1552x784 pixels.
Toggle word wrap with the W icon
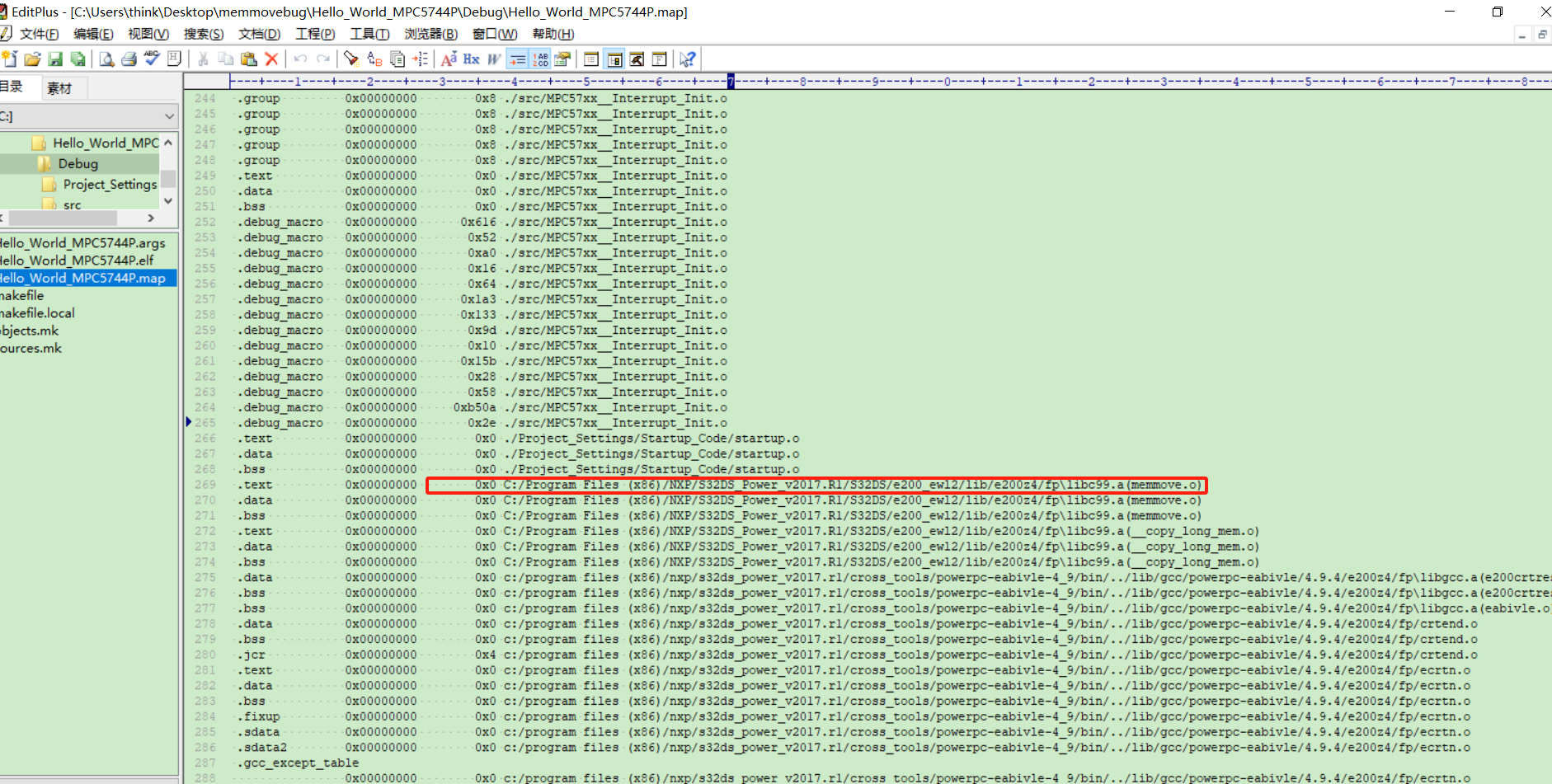point(492,59)
